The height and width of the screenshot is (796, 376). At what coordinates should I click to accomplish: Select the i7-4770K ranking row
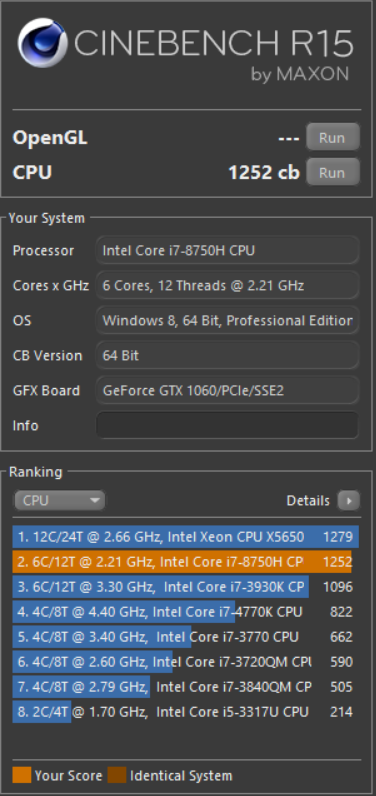186,612
